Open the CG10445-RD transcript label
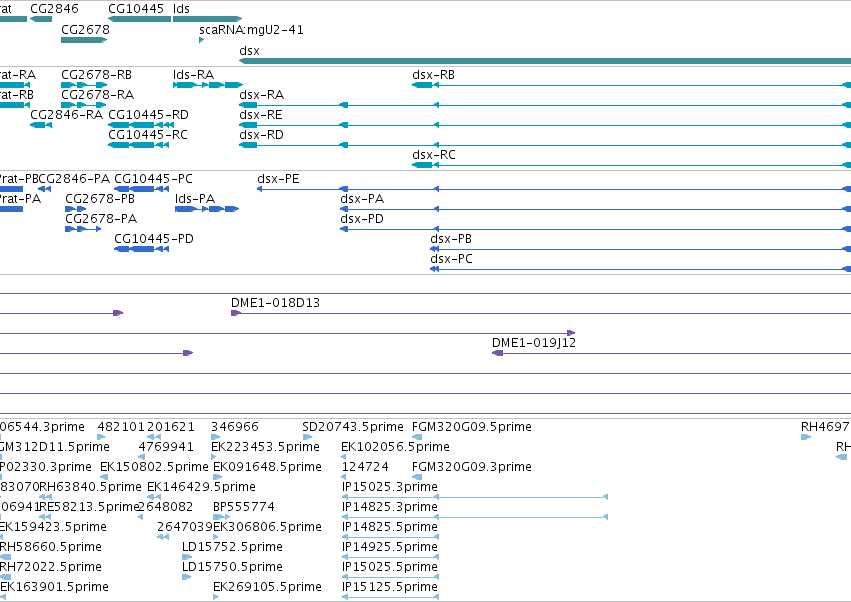 click(x=149, y=115)
